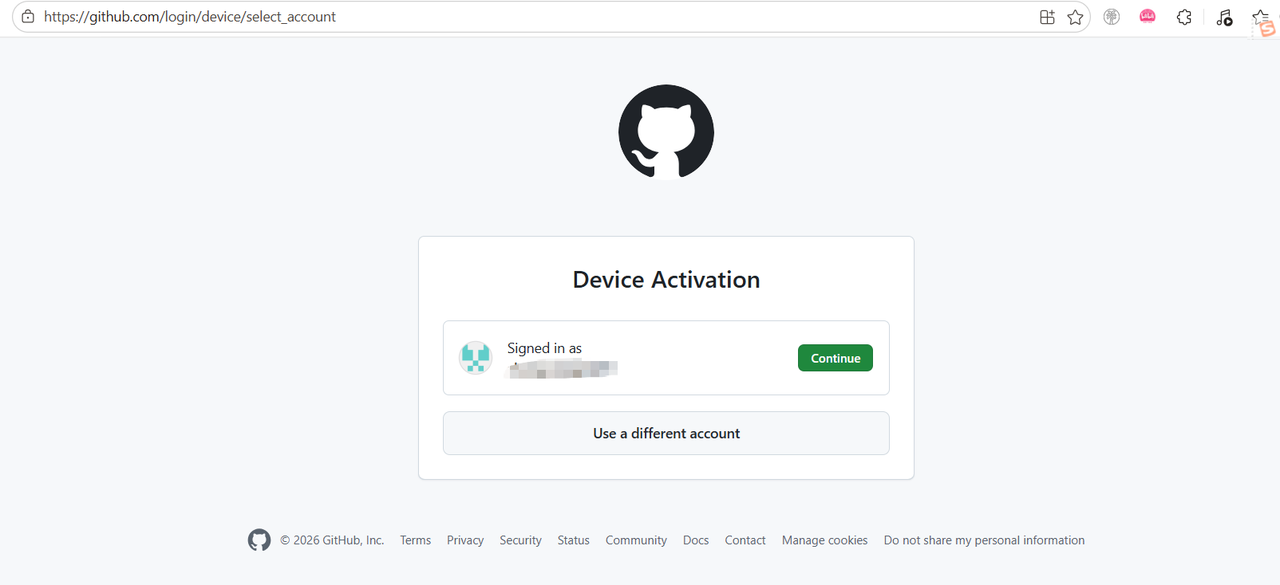Click the footer GitHub octocat icon
This screenshot has width=1280, height=585.
(x=259, y=540)
